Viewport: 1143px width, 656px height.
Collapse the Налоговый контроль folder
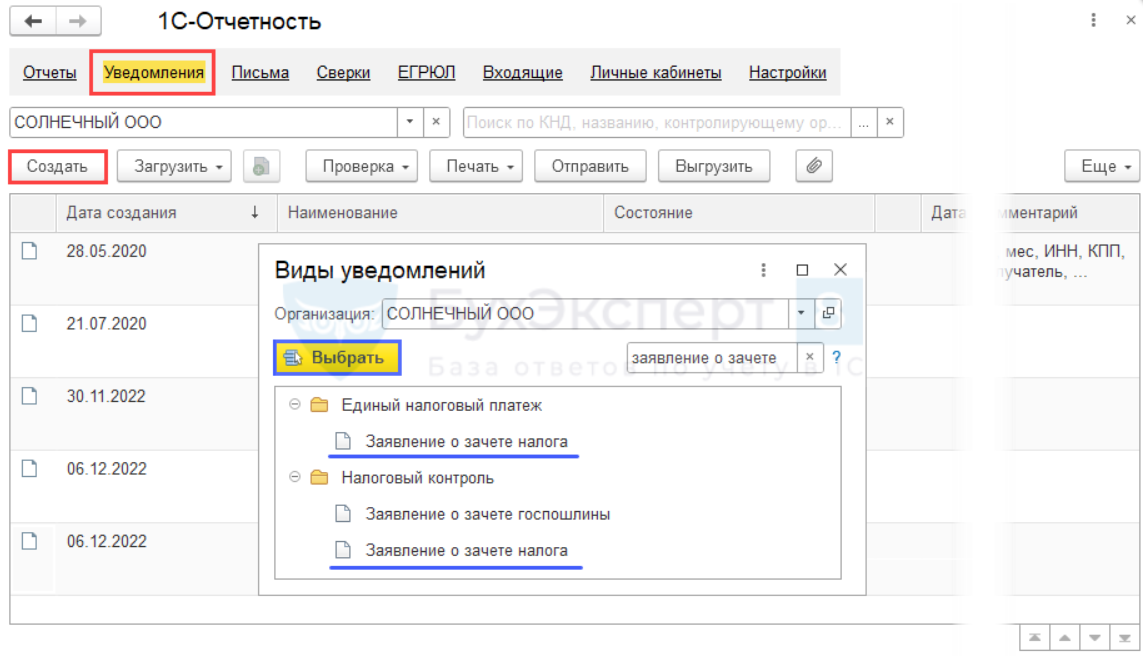tap(294, 477)
